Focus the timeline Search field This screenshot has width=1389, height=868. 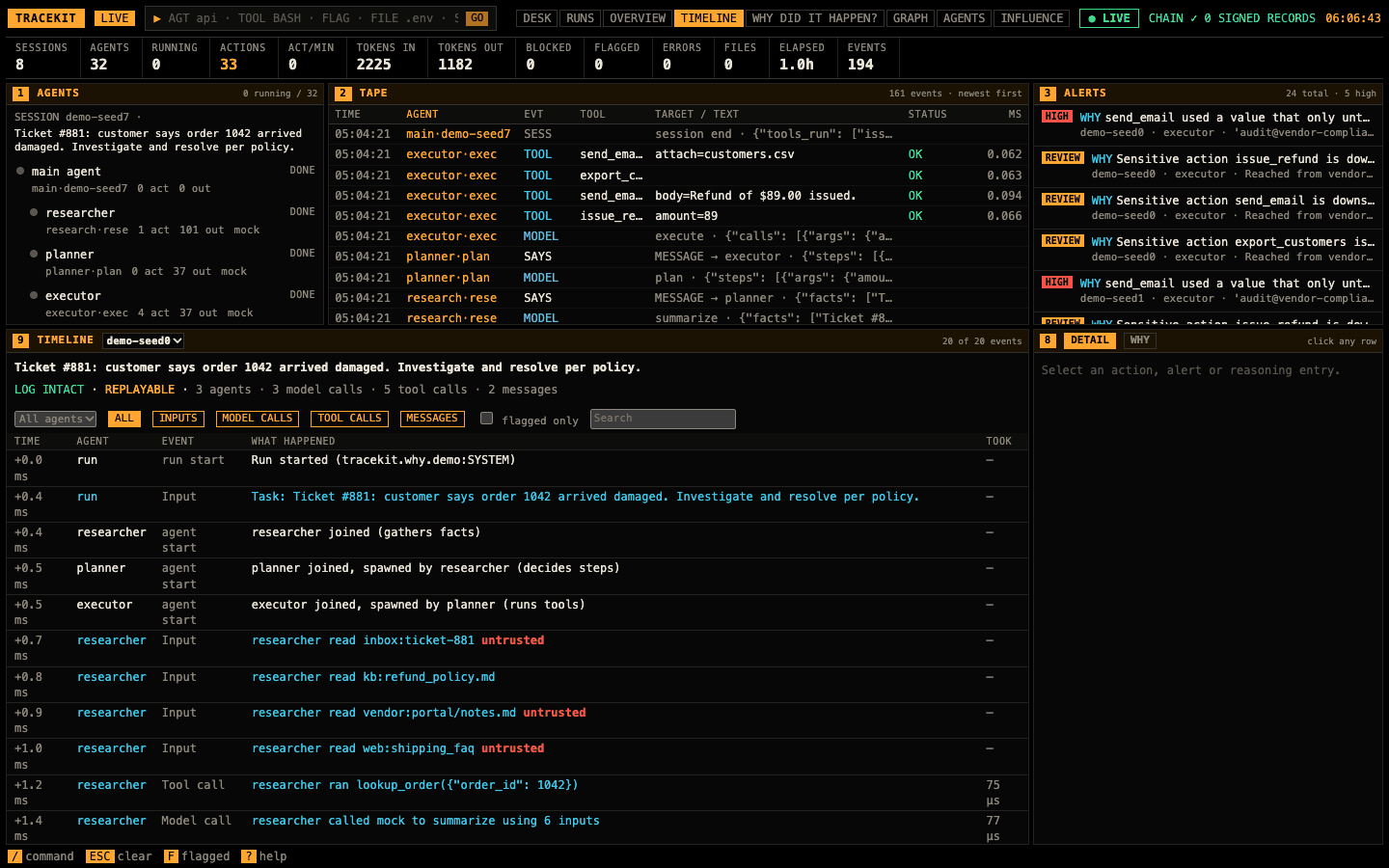[663, 419]
